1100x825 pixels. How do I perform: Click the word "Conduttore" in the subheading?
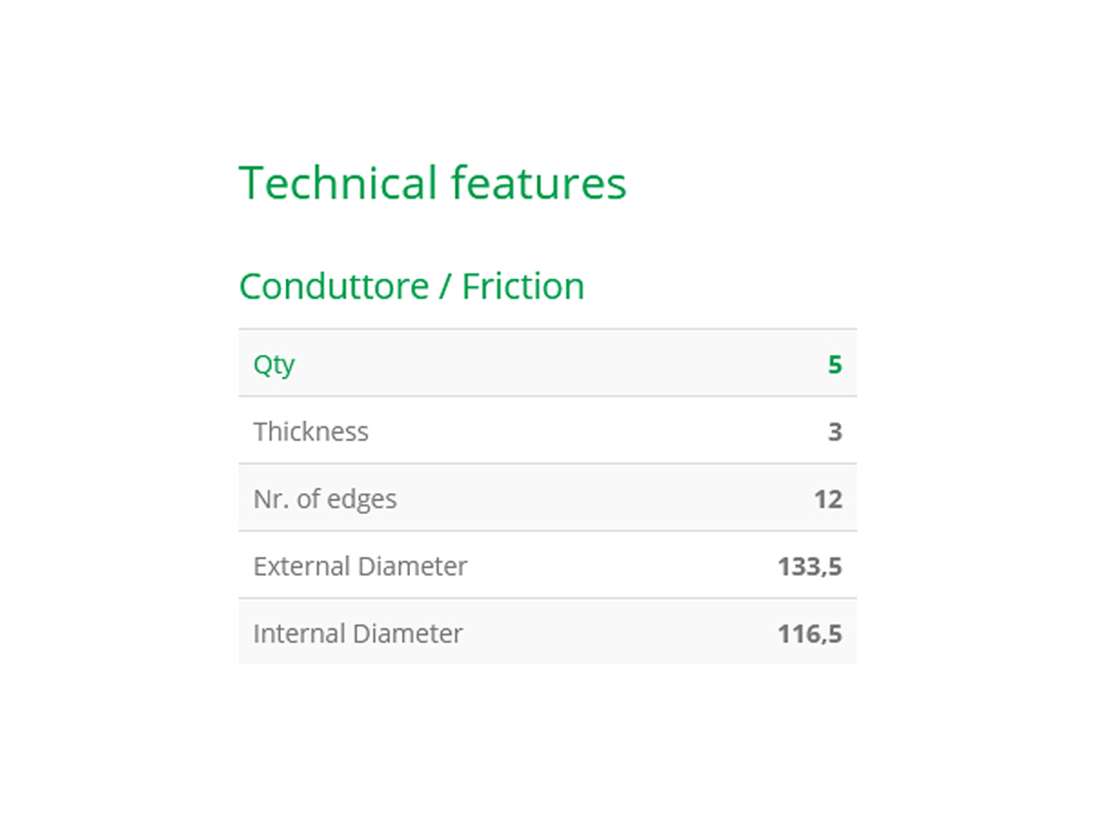pos(333,287)
